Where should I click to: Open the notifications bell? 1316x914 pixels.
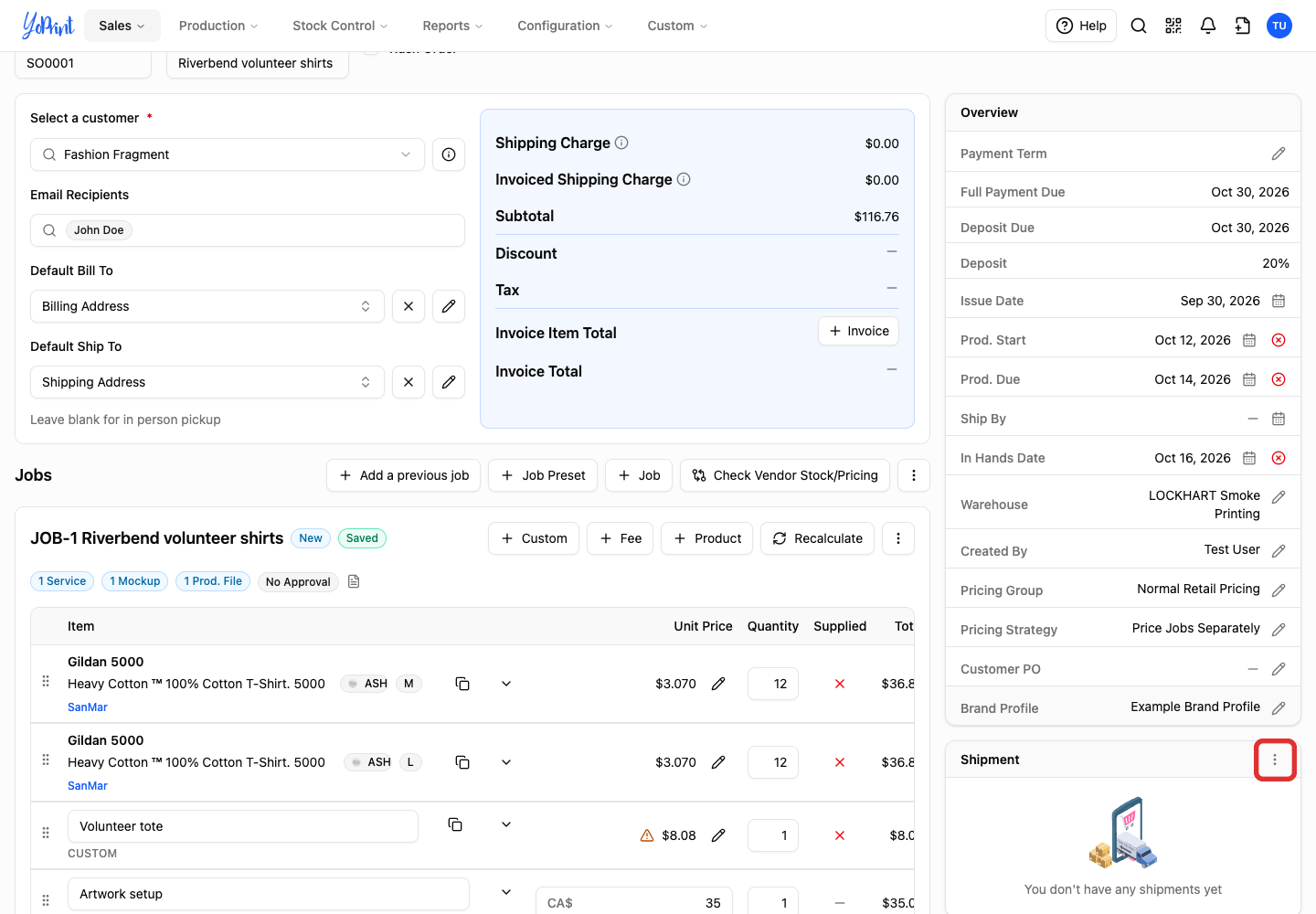(1208, 26)
